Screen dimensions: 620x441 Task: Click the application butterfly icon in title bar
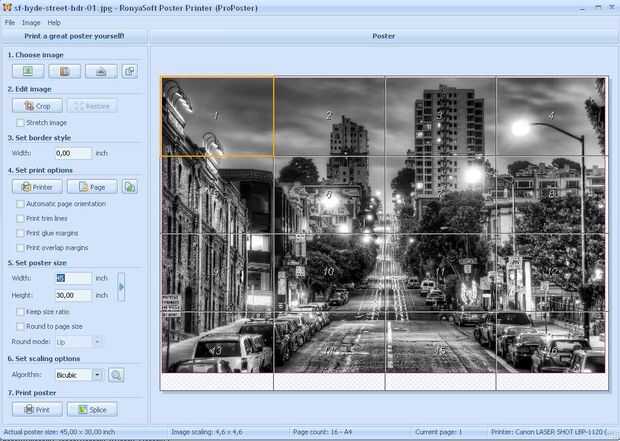pos(7,8)
